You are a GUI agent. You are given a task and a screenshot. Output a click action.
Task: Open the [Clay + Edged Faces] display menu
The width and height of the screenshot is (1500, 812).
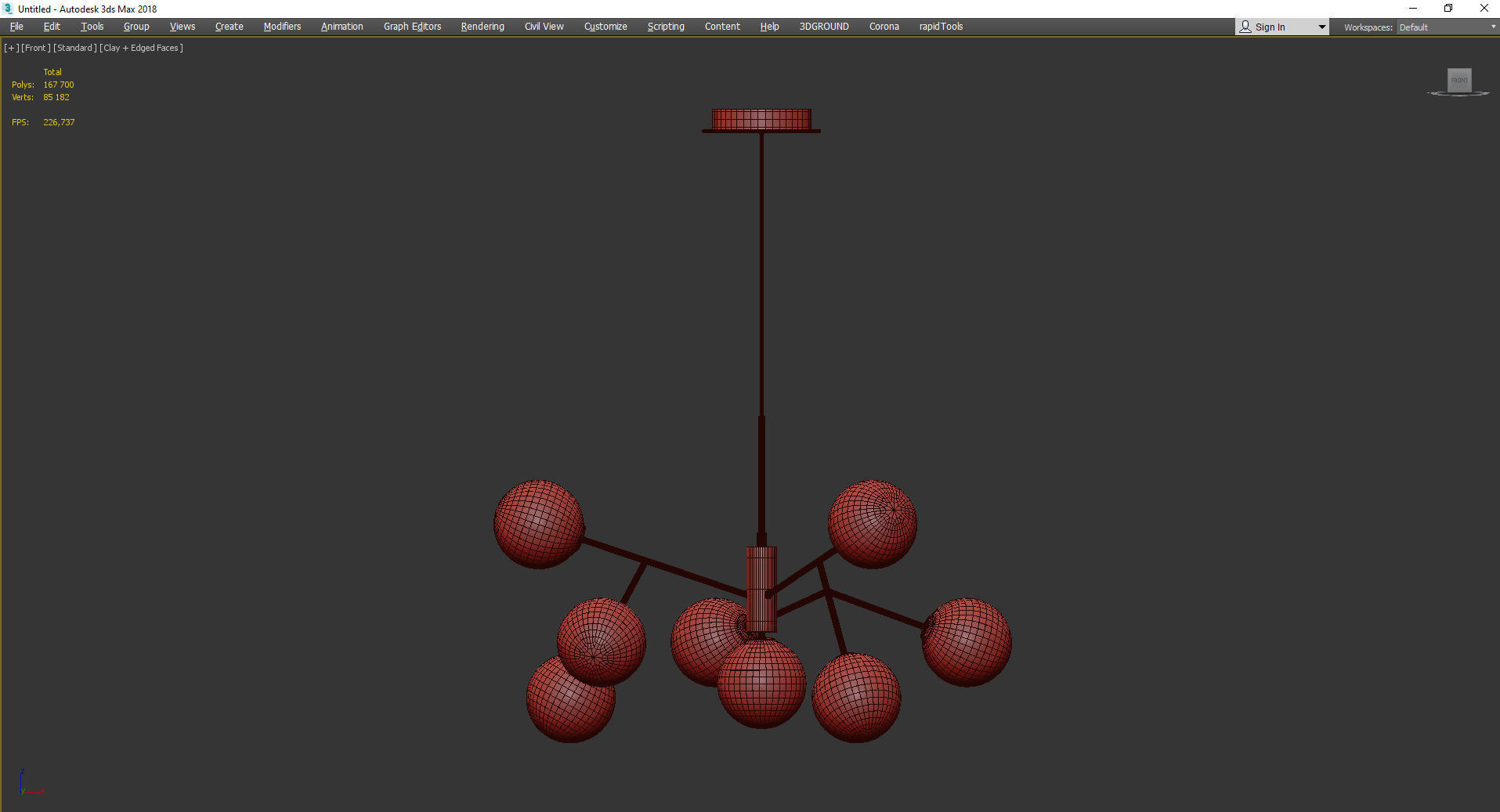click(x=142, y=48)
